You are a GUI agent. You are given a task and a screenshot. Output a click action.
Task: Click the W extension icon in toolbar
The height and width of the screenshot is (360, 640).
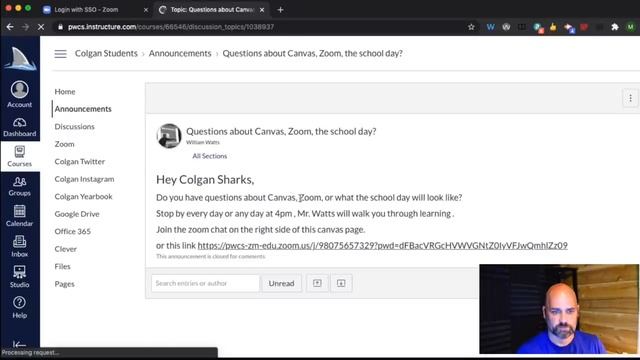point(491,27)
